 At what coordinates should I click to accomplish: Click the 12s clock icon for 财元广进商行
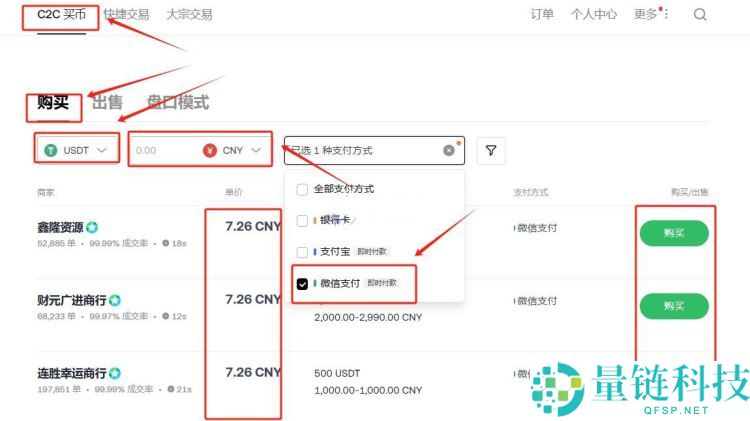165,316
